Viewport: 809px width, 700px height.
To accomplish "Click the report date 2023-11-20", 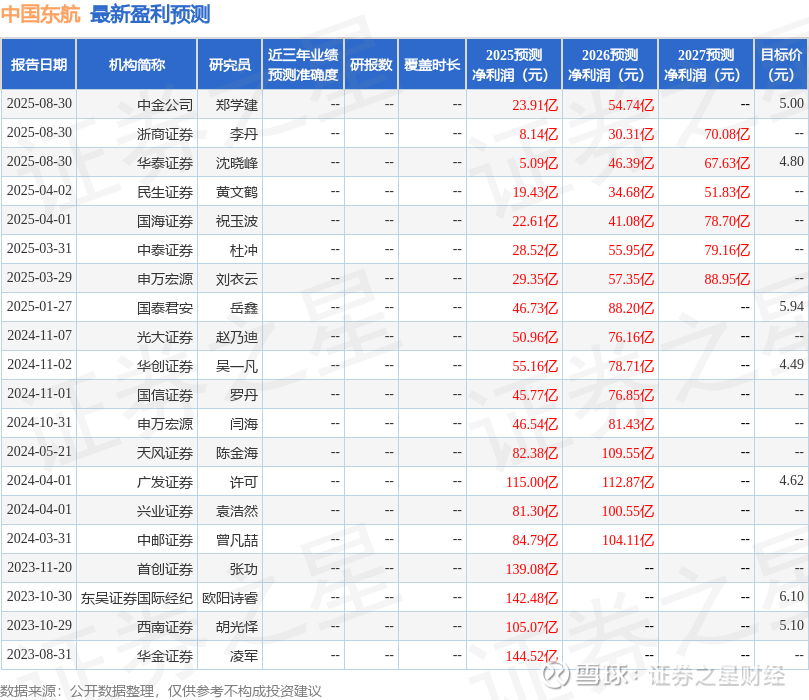I will [x=39, y=567].
